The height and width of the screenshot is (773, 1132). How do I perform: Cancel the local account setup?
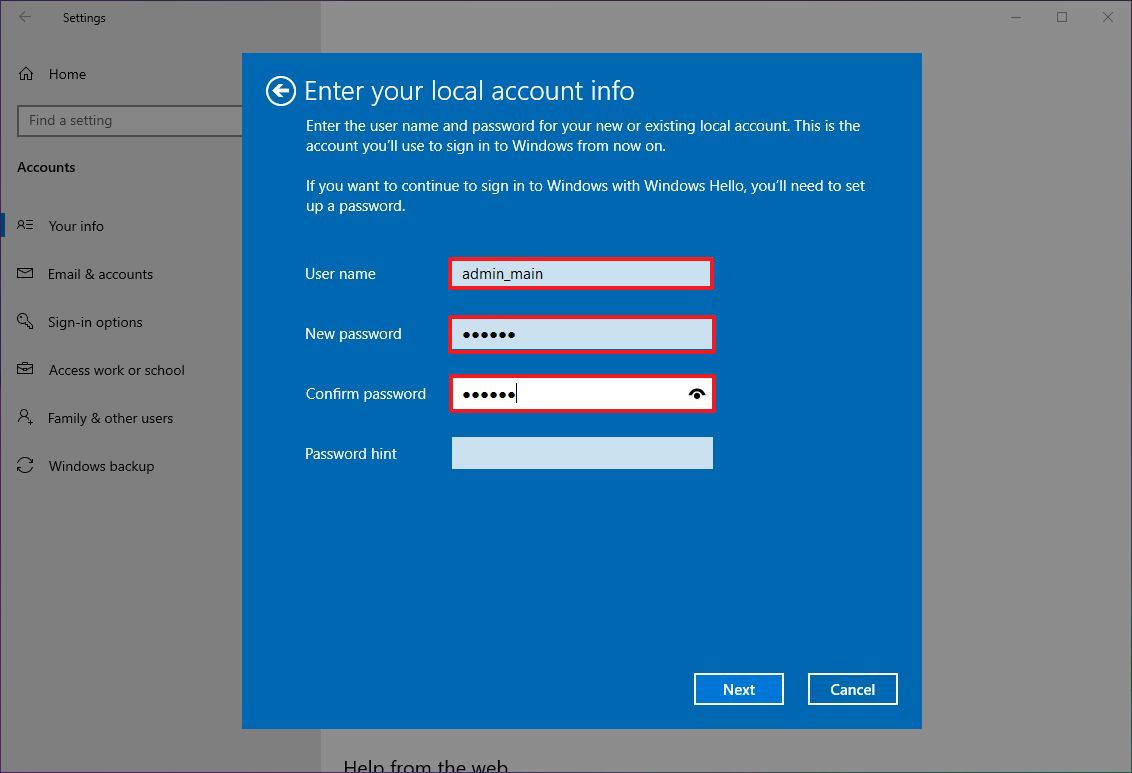pos(852,689)
